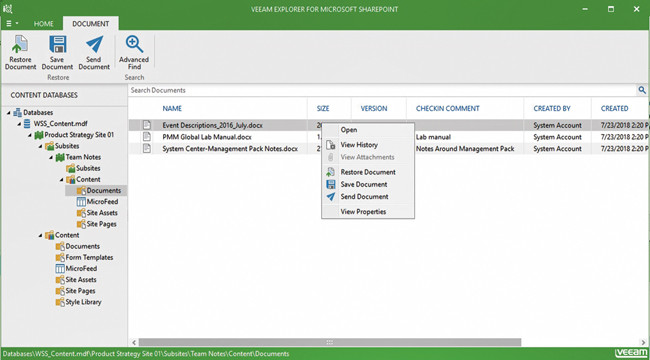This screenshot has height=360, width=650.
Task: Click the file icon of PMM Global Lab Manual.docx
Action: click(x=147, y=136)
